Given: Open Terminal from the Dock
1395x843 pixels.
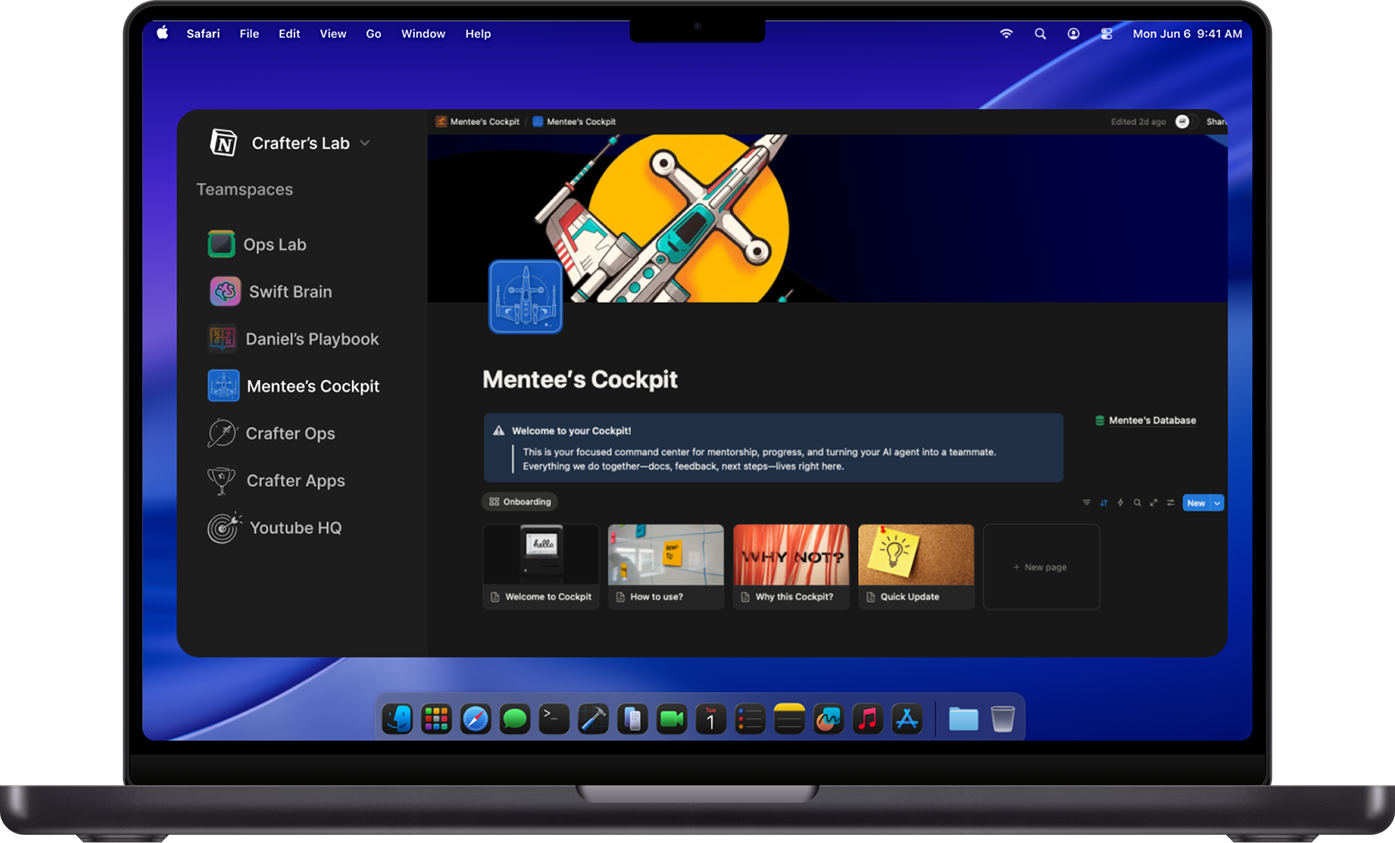Looking at the screenshot, I should pyautogui.click(x=554, y=718).
